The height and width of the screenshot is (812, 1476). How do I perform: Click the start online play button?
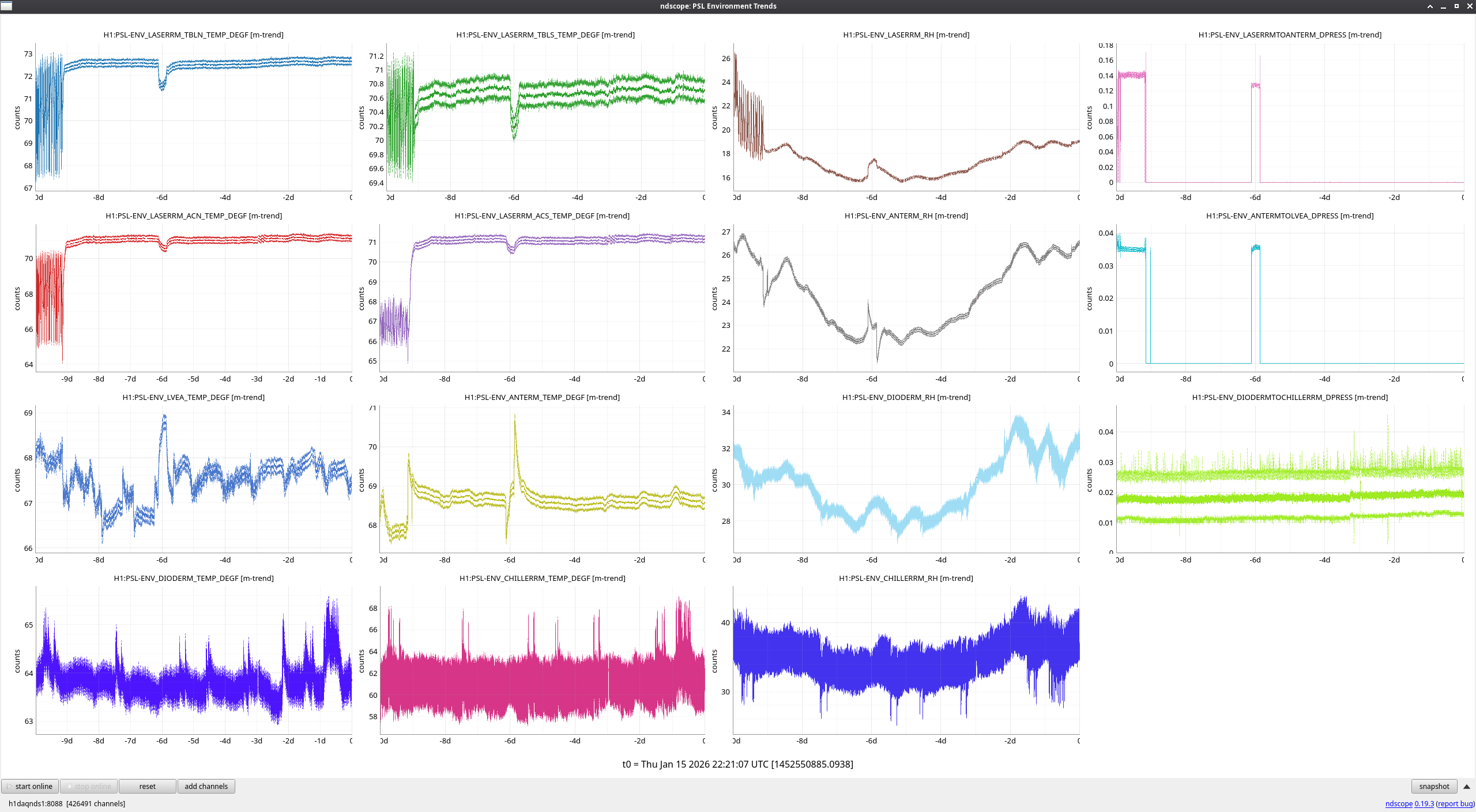pyautogui.click(x=30, y=786)
